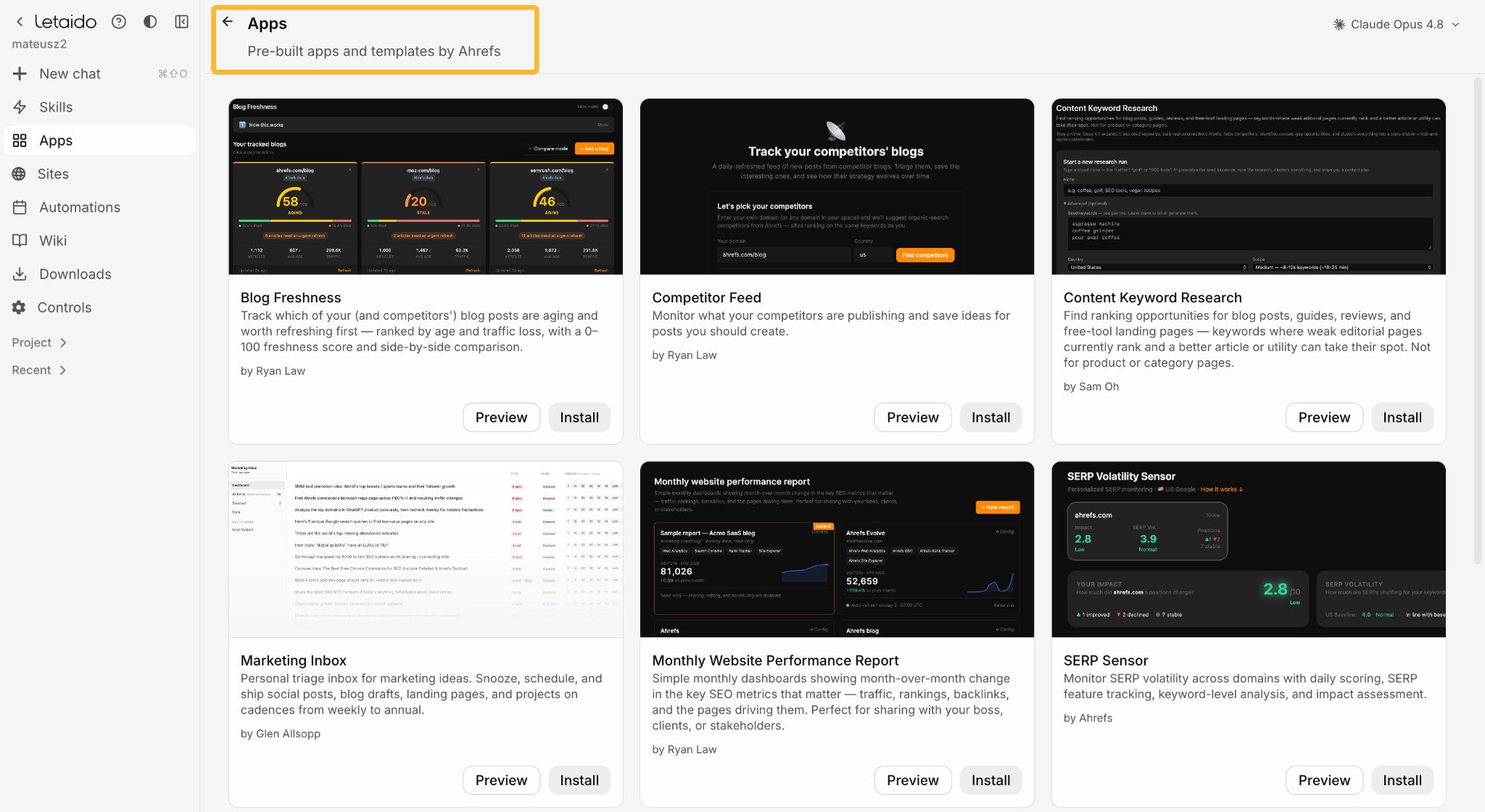Install the Marketing Inbox app
Screen dimensions: 1485x812
point(579,780)
